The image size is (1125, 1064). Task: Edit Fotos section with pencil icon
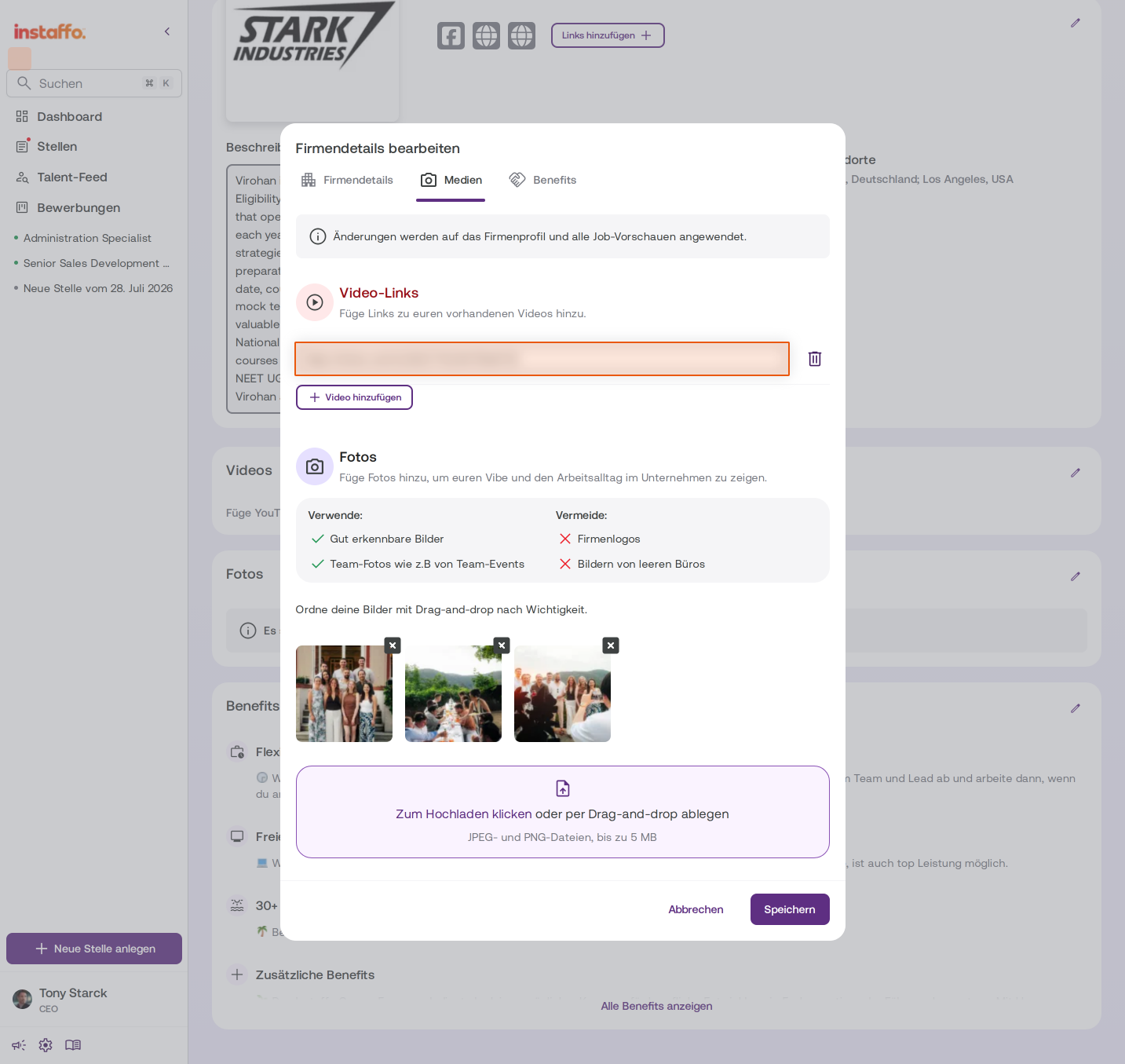[x=1076, y=576]
